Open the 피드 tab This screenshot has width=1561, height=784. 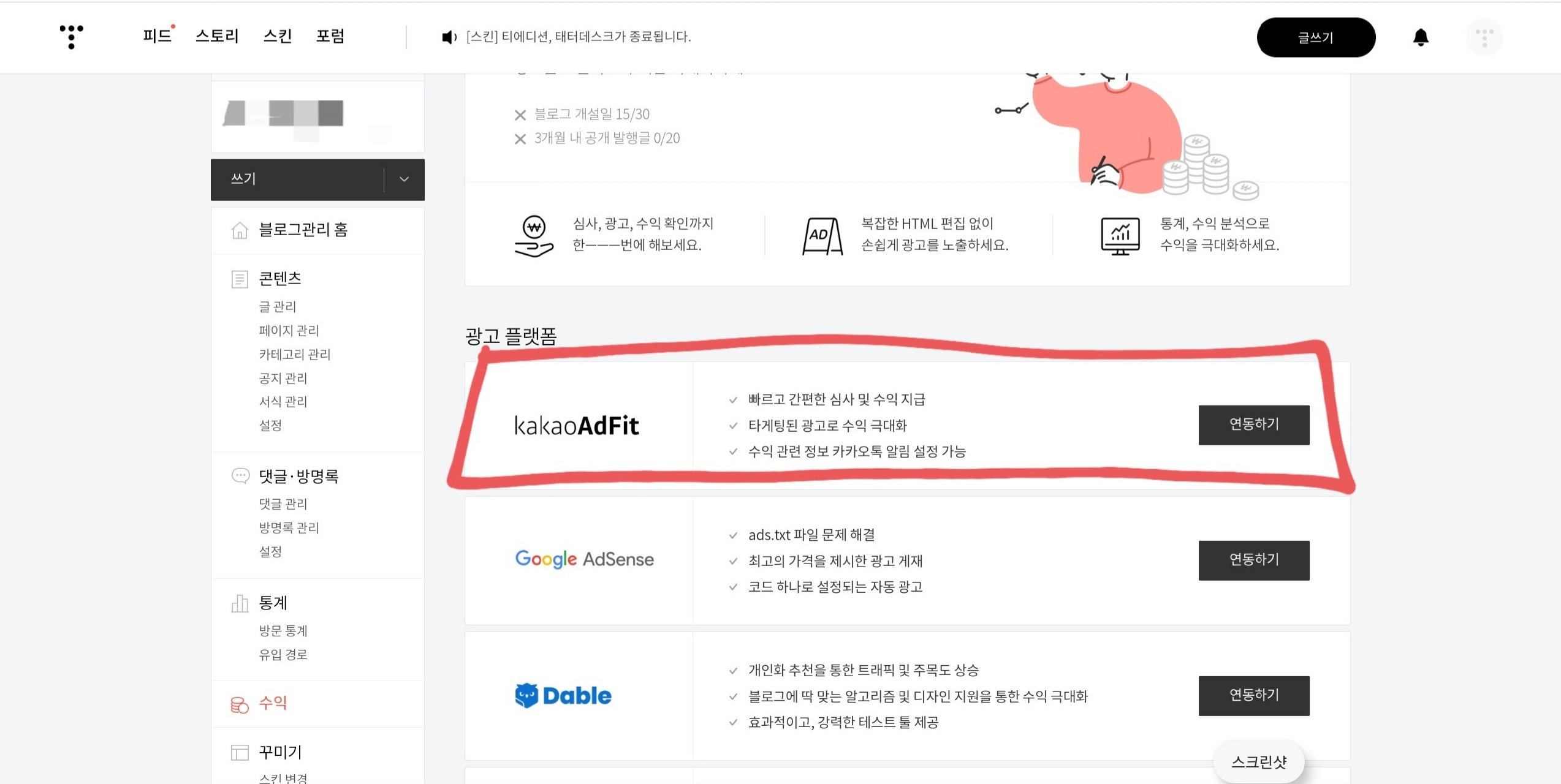[158, 36]
